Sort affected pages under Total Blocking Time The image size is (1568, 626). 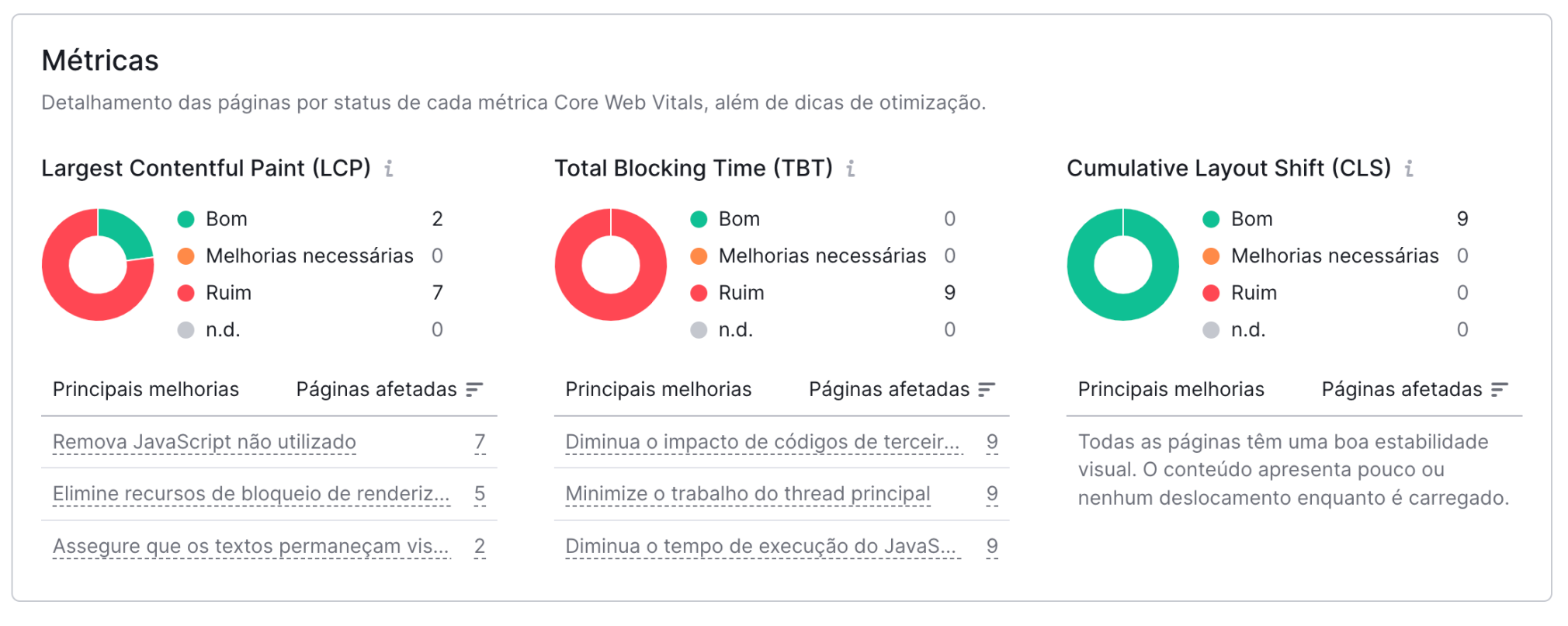coord(987,389)
